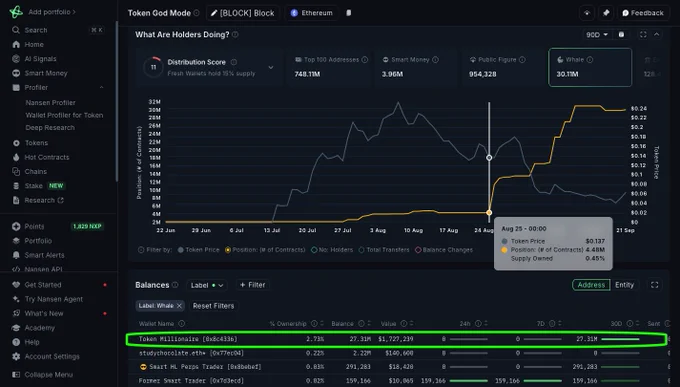The width and height of the screenshot is (680, 387).
Task: Click the Nansen logo icon
Action: point(16,12)
